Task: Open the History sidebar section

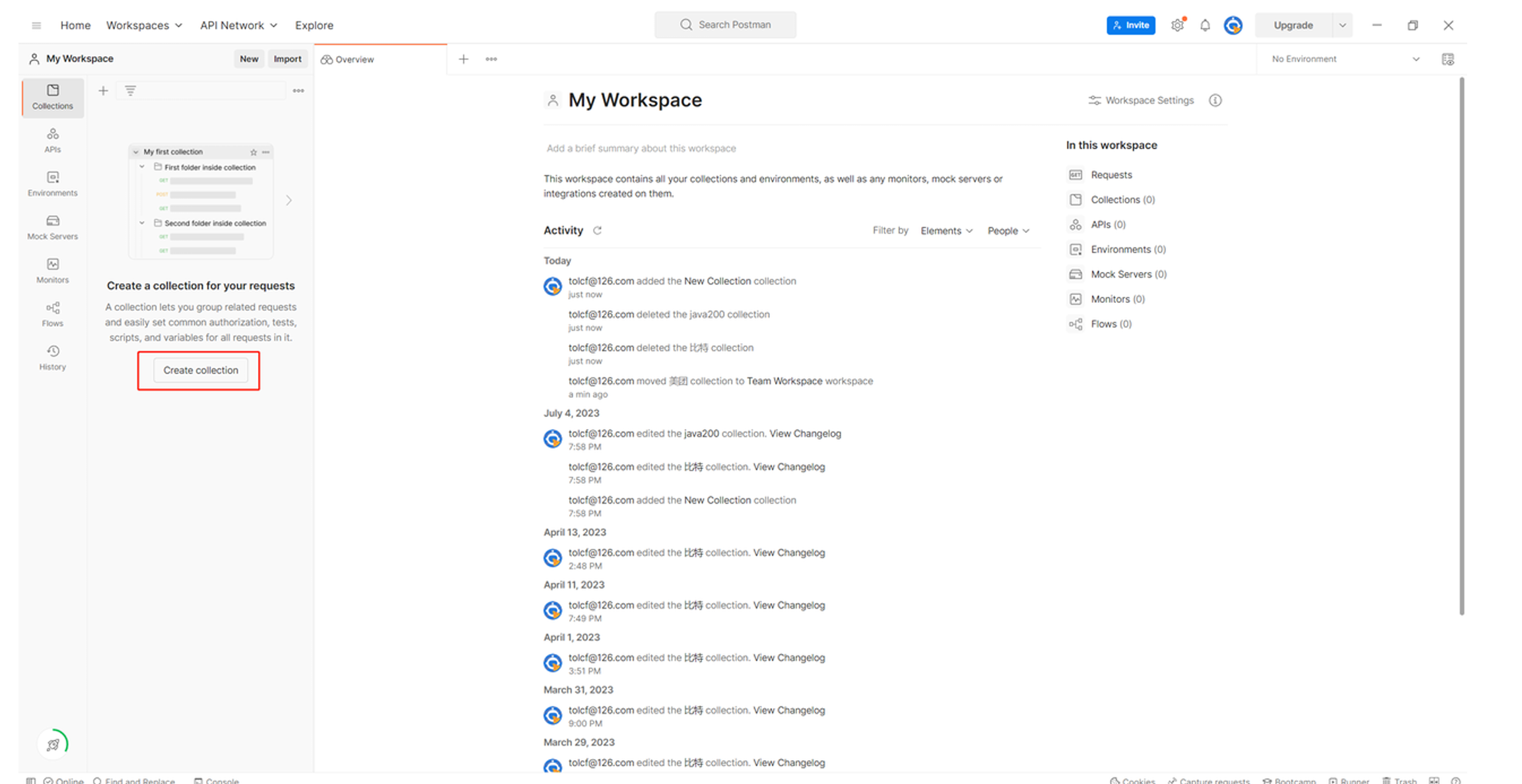Action: coord(53,358)
